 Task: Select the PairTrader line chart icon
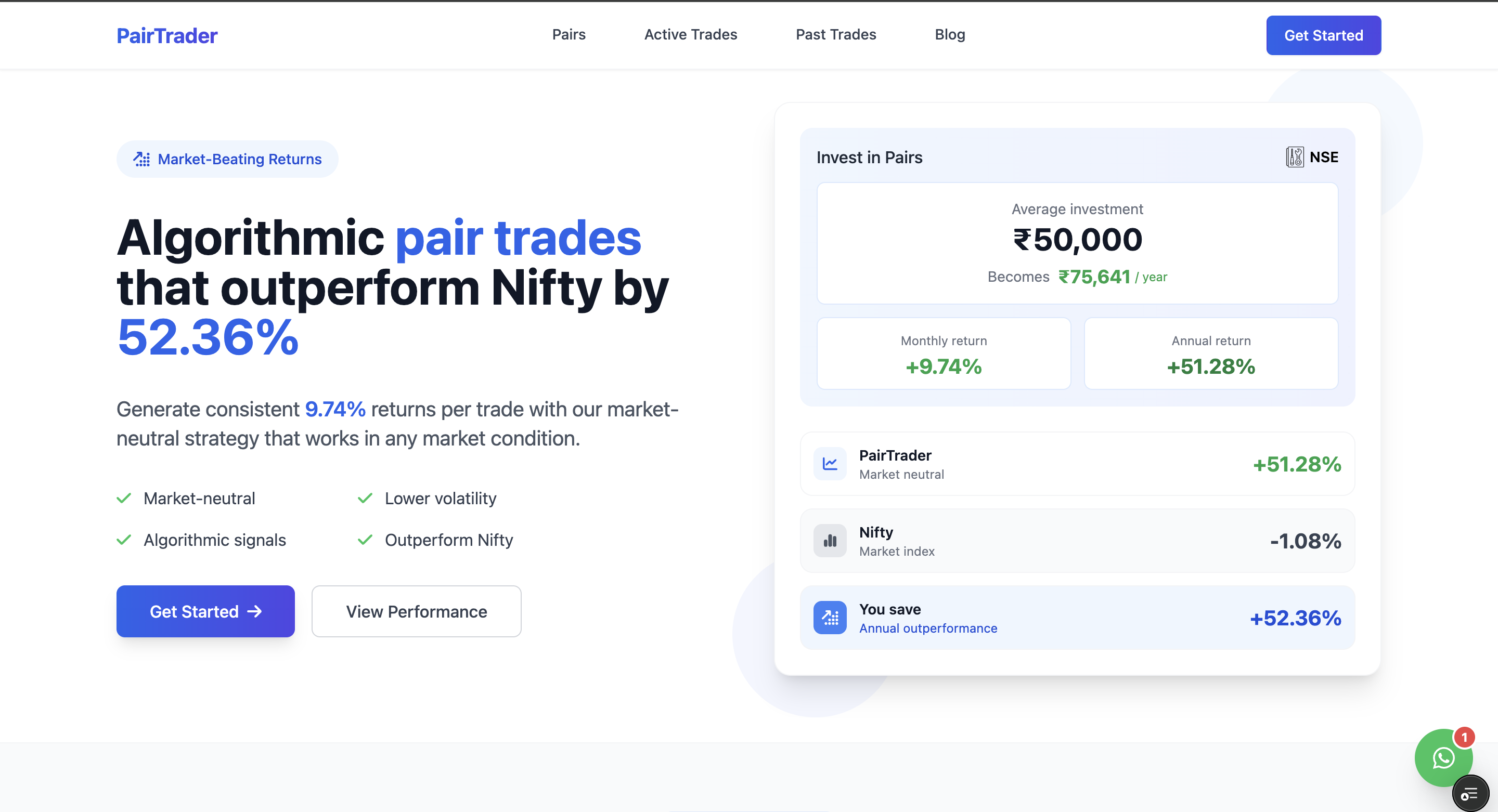[830, 463]
